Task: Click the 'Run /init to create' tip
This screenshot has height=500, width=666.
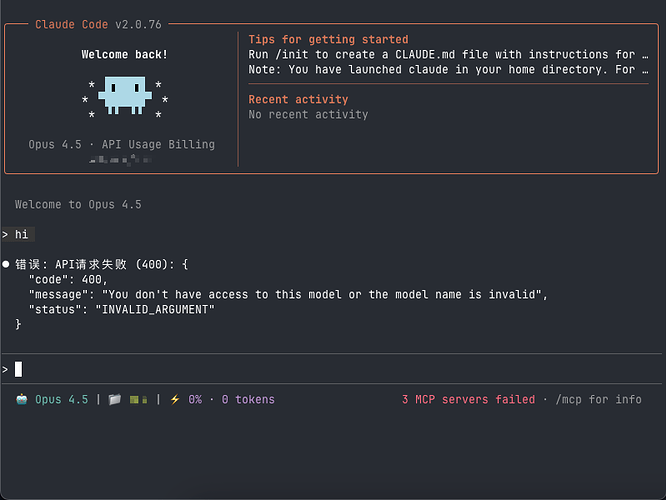Action: pos(448,55)
